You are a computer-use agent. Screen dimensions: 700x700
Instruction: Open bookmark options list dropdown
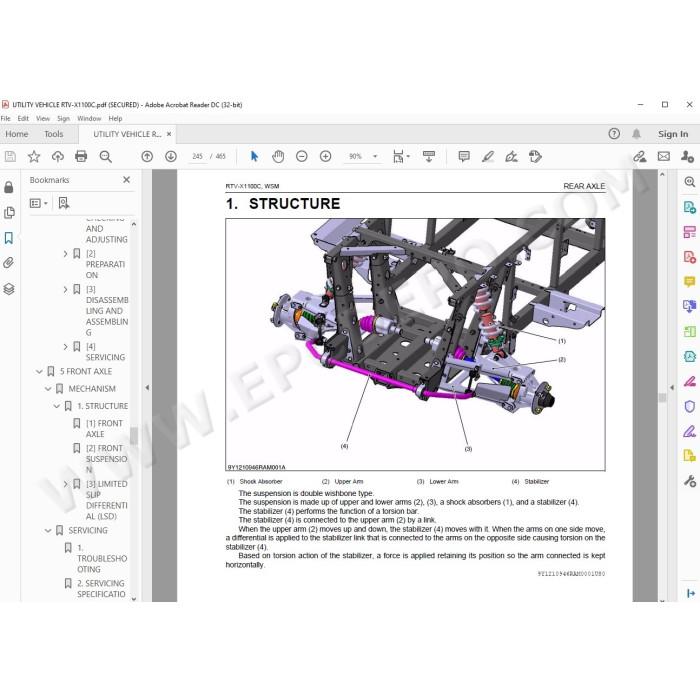click(38, 203)
